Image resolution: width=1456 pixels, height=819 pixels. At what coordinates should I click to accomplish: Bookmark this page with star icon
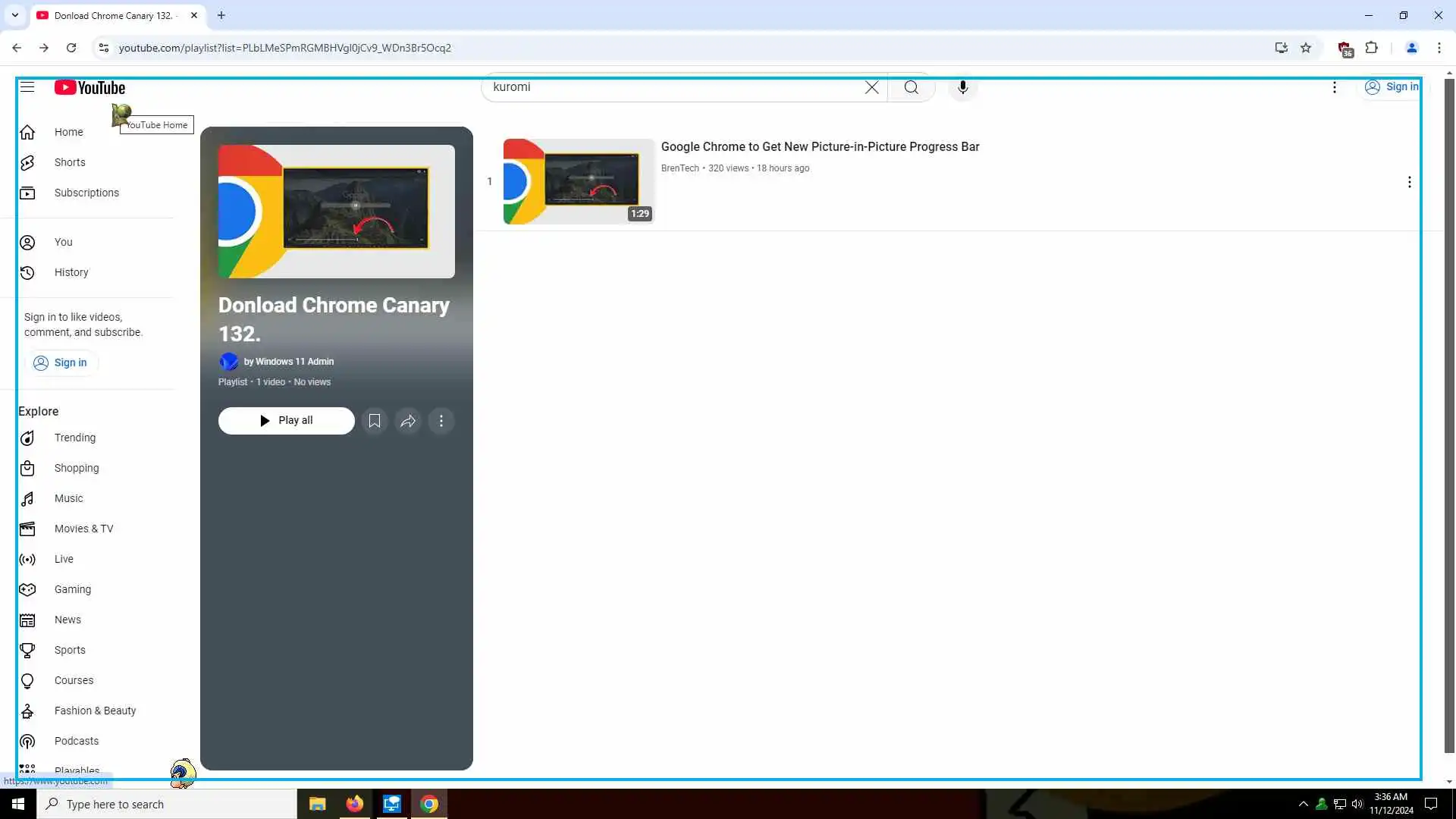[x=1305, y=48]
